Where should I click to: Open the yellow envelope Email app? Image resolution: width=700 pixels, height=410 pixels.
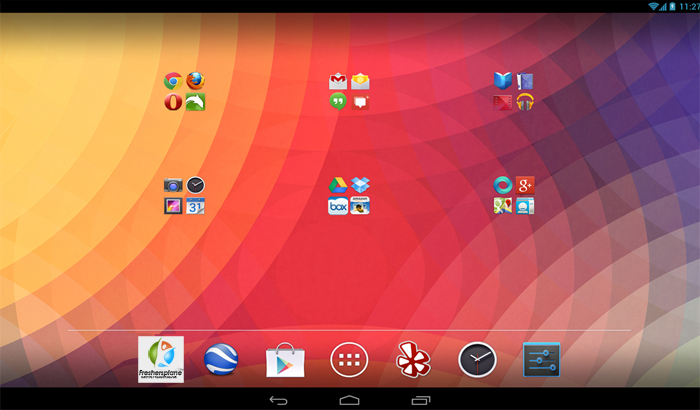(x=360, y=81)
